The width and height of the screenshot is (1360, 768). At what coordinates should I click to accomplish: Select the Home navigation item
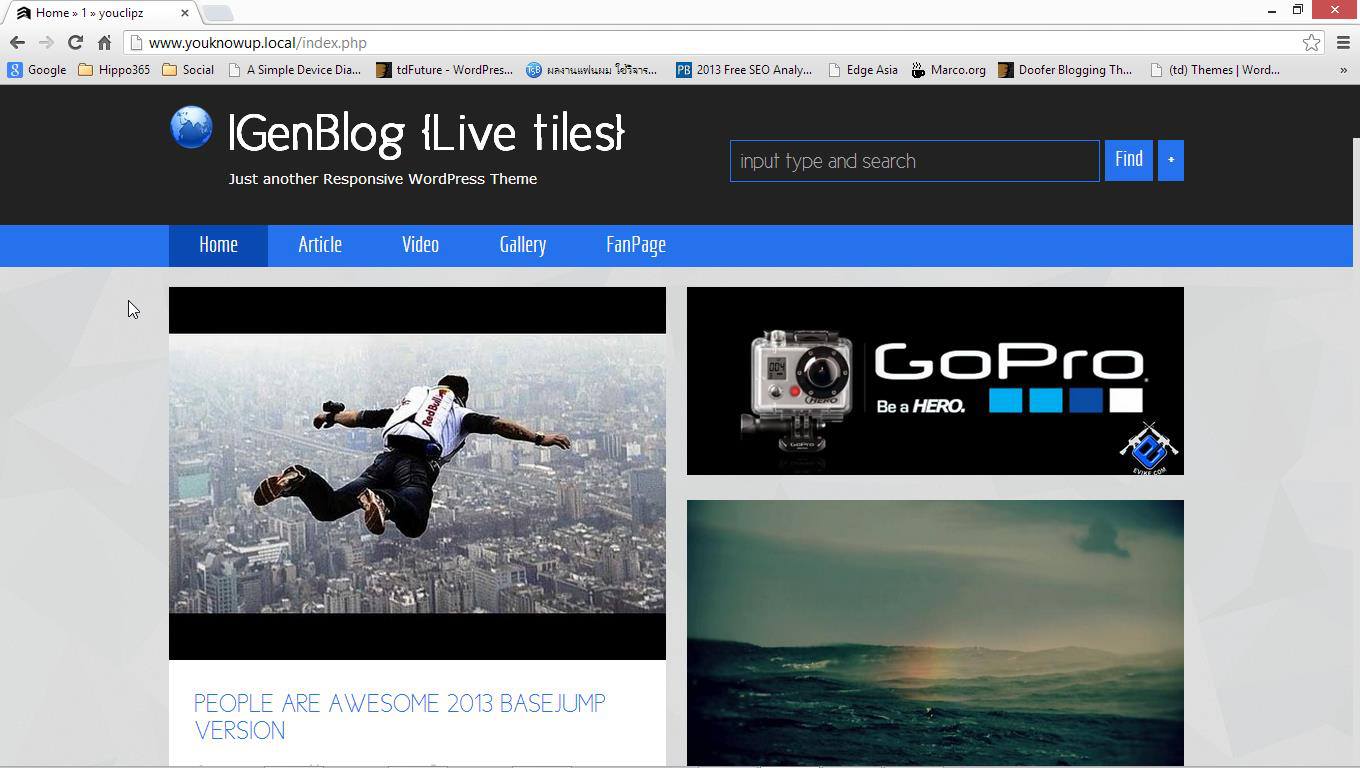[x=218, y=245]
